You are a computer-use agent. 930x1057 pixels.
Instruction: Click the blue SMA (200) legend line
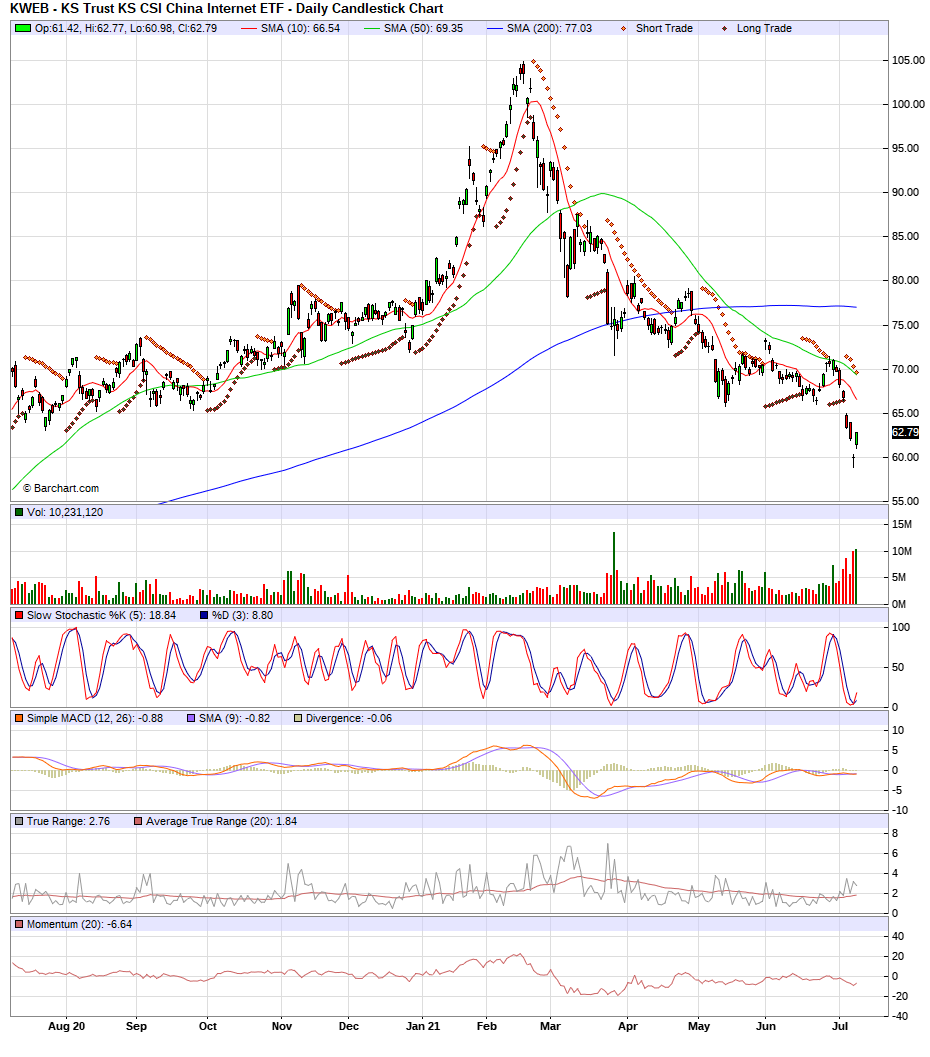[495, 28]
